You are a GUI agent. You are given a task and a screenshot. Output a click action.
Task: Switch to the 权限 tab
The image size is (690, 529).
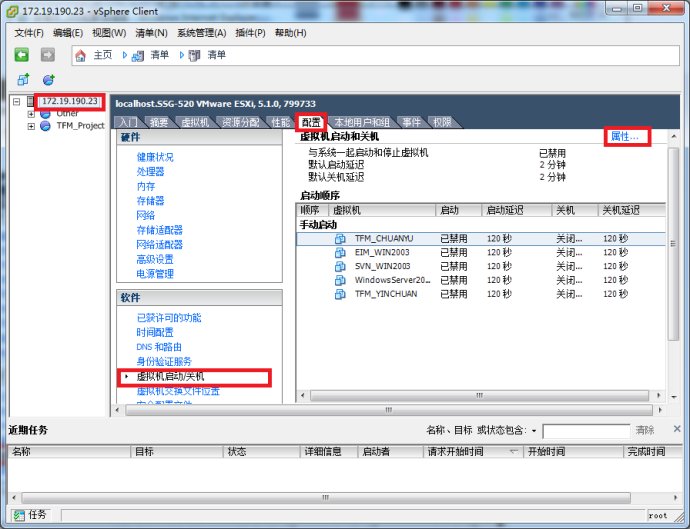[442, 122]
